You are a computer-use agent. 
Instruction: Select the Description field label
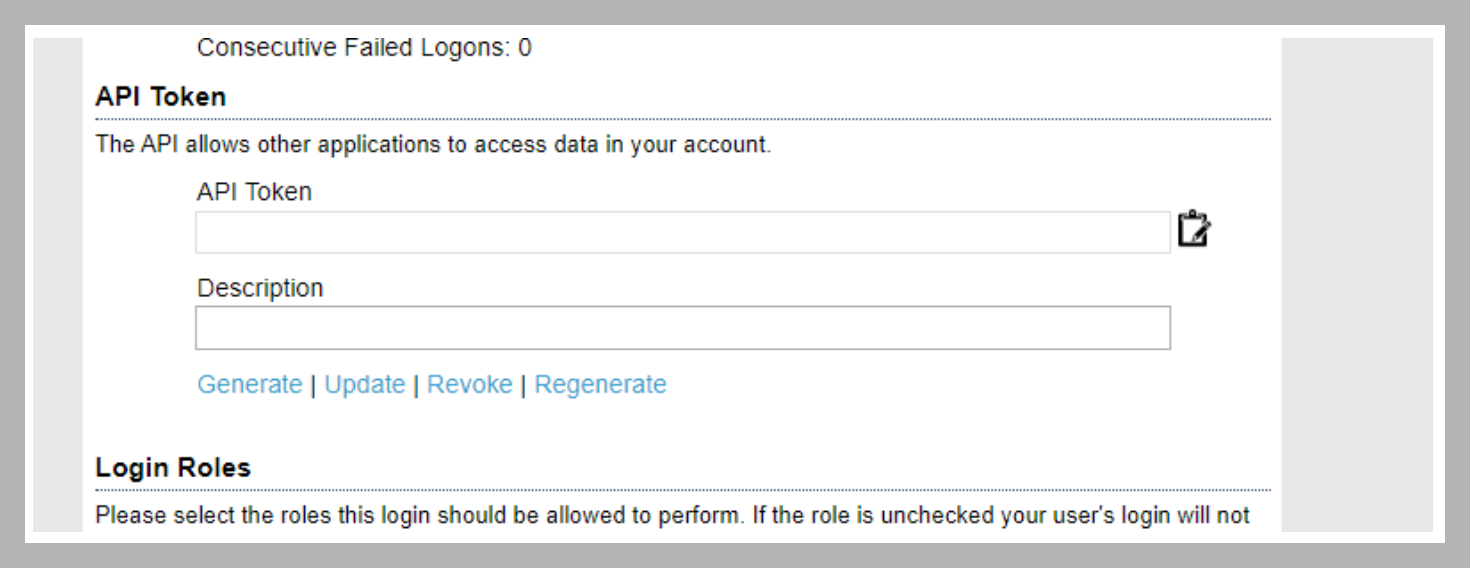pyautogui.click(x=260, y=288)
